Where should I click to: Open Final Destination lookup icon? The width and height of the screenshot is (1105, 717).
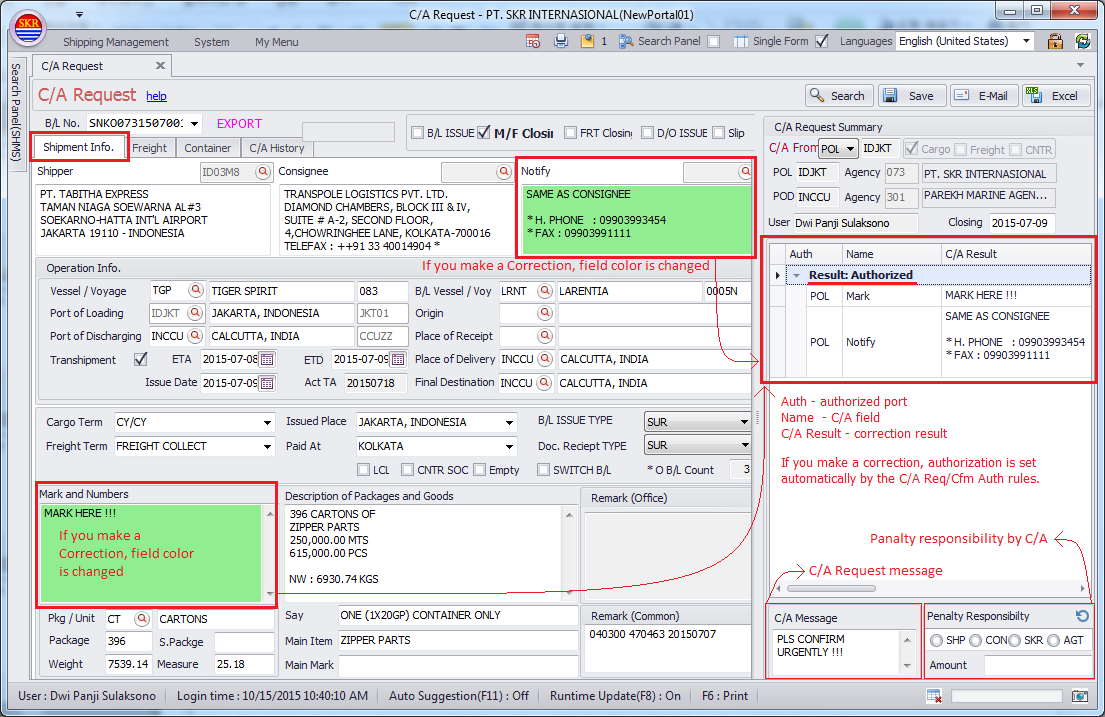click(x=545, y=383)
